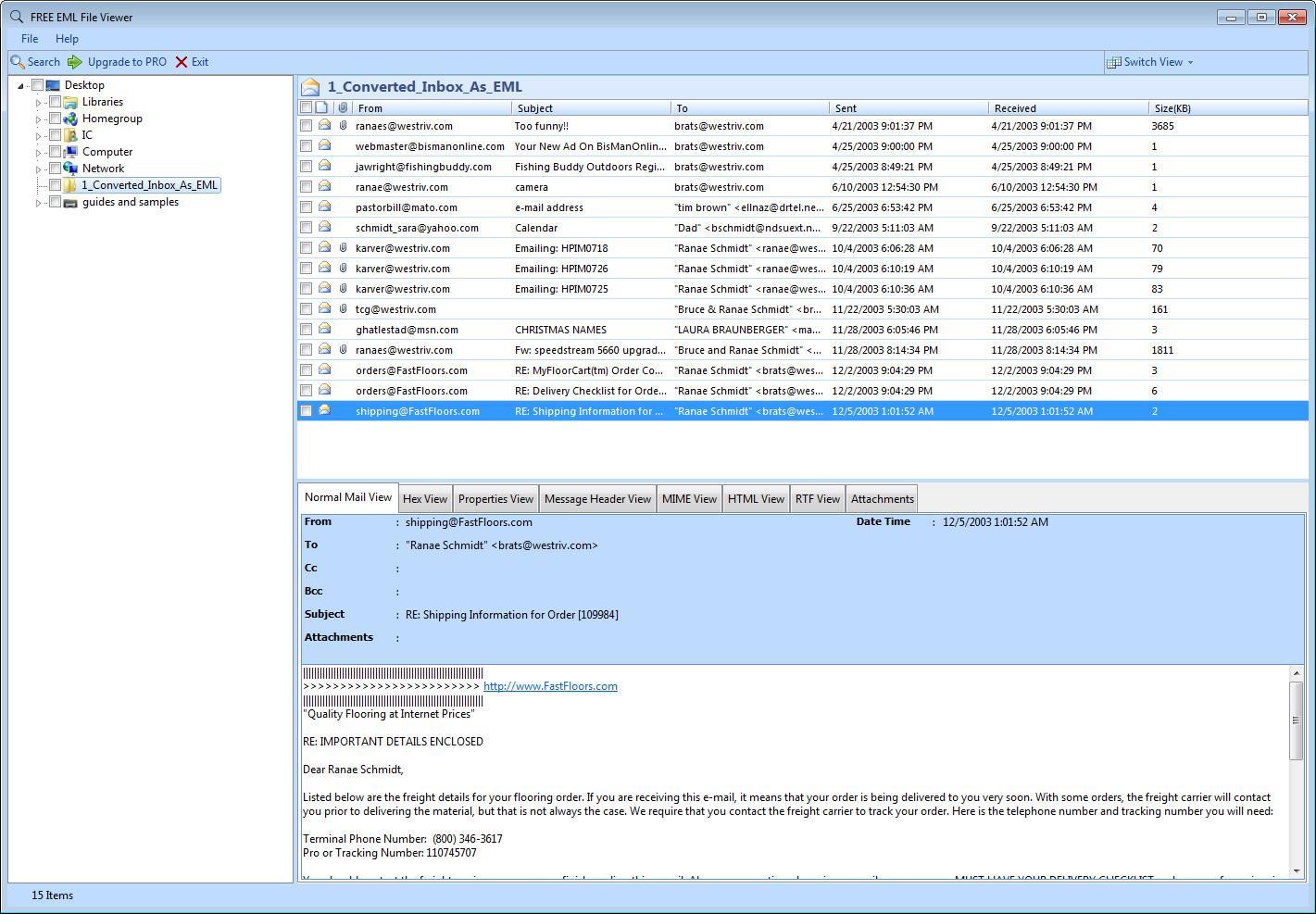Switch to the Message Header View tab
Viewport: 1316px width, 914px height.
point(597,498)
